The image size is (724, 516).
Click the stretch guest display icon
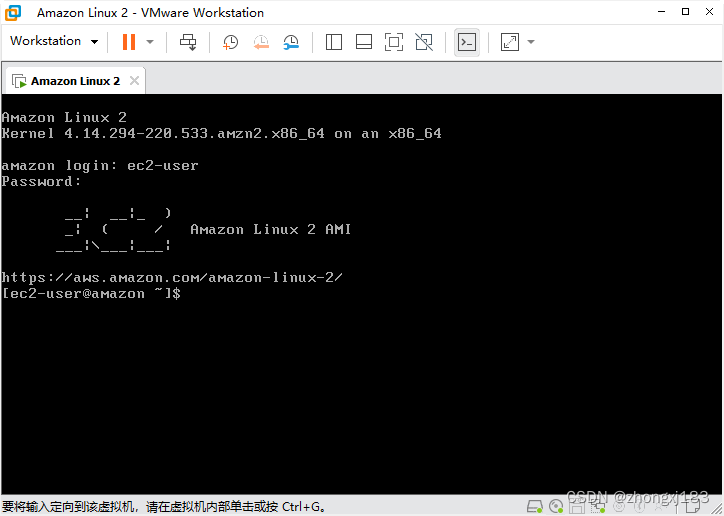coord(510,42)
